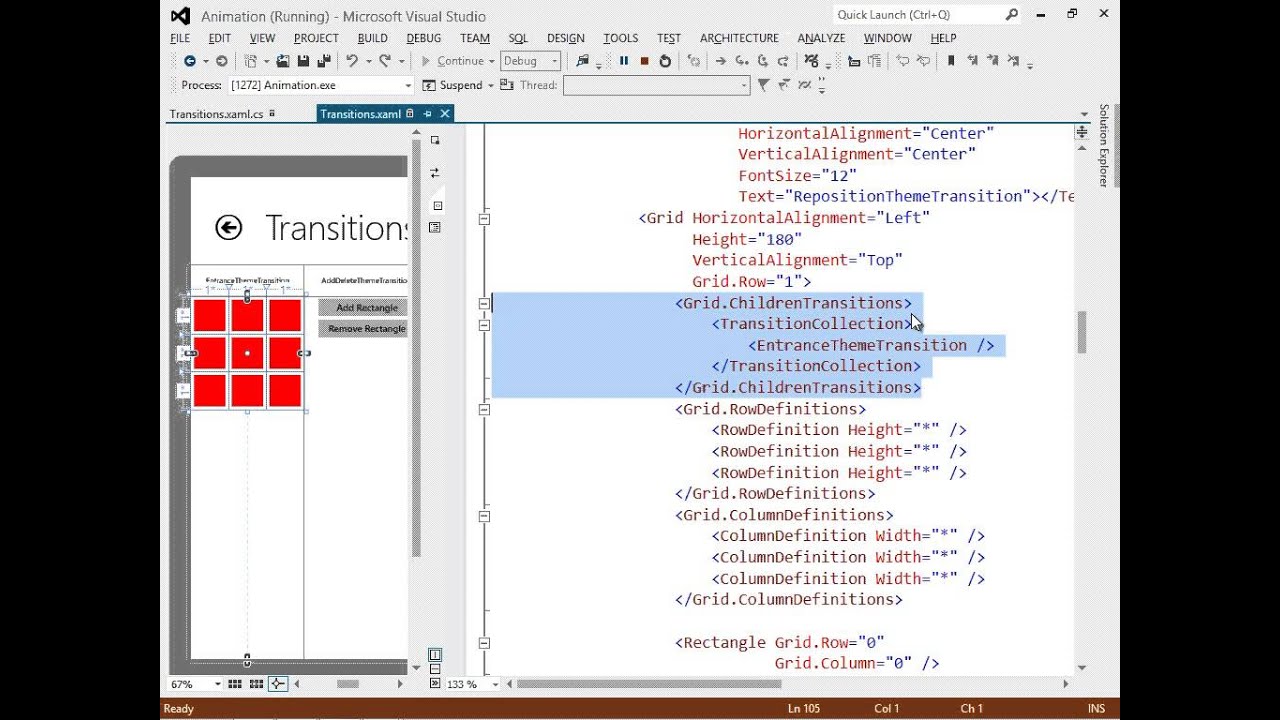Screen dimensions: 1280x720
Task: Open the ARCHITECTURE menu
Action: [739, 38]
